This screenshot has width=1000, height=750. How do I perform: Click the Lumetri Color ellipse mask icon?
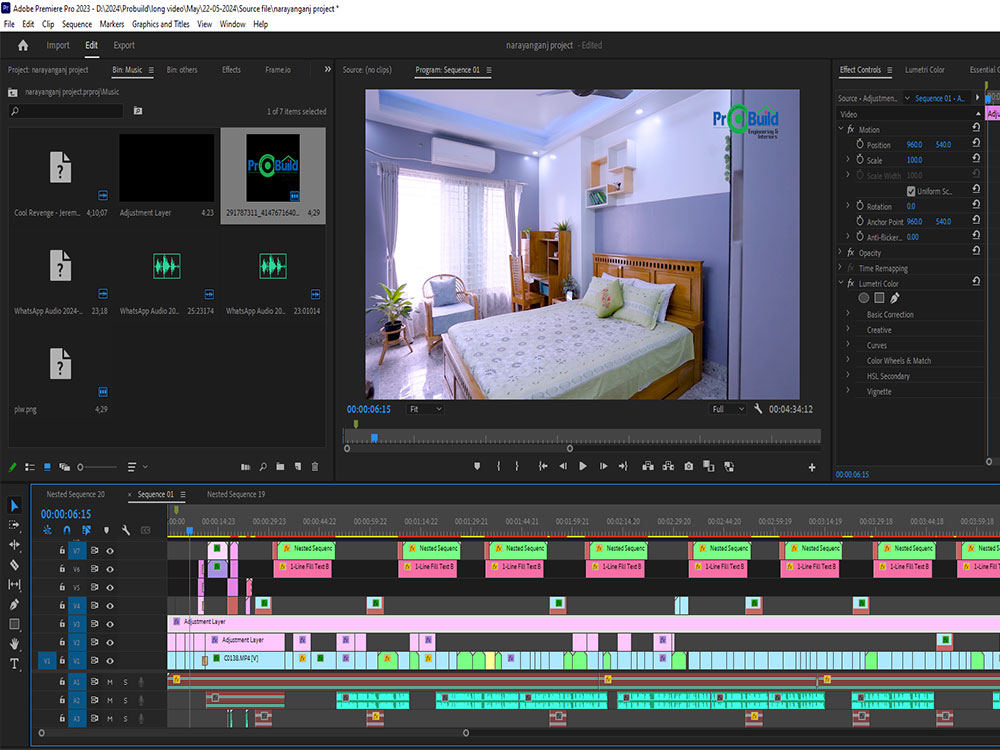(864, 298)
